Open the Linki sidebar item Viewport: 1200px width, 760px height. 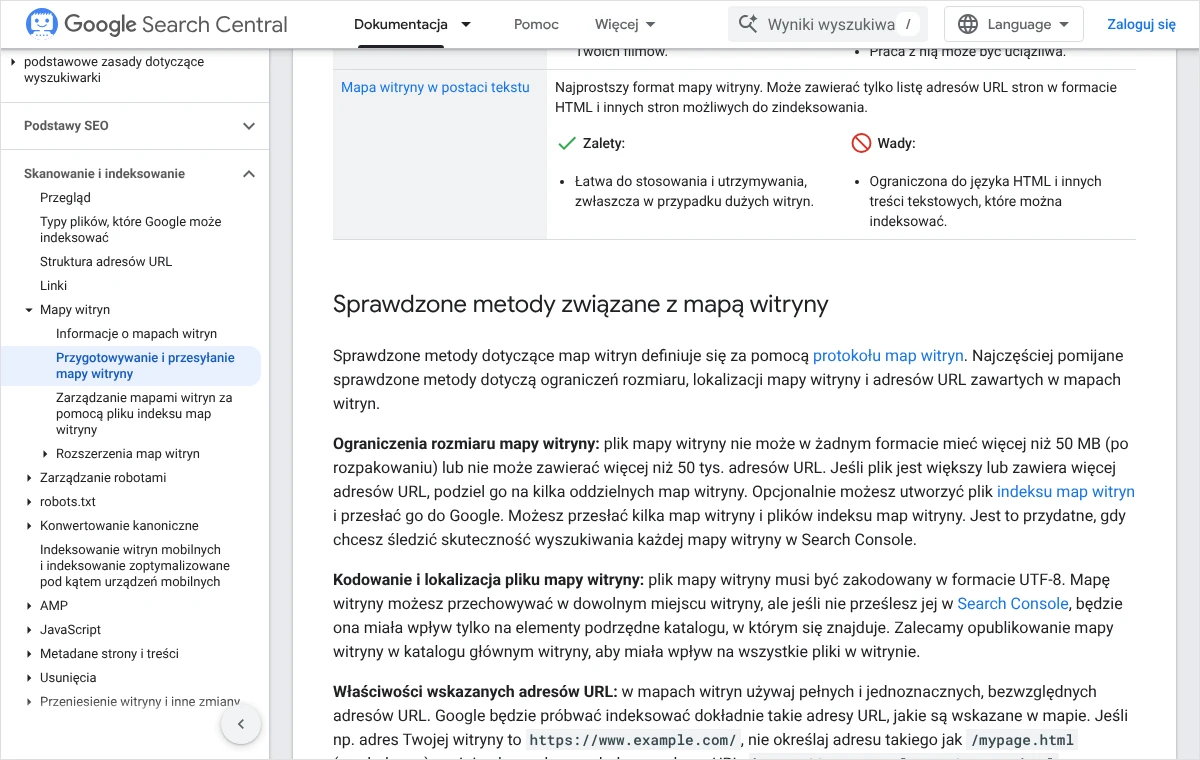point(54,286)
